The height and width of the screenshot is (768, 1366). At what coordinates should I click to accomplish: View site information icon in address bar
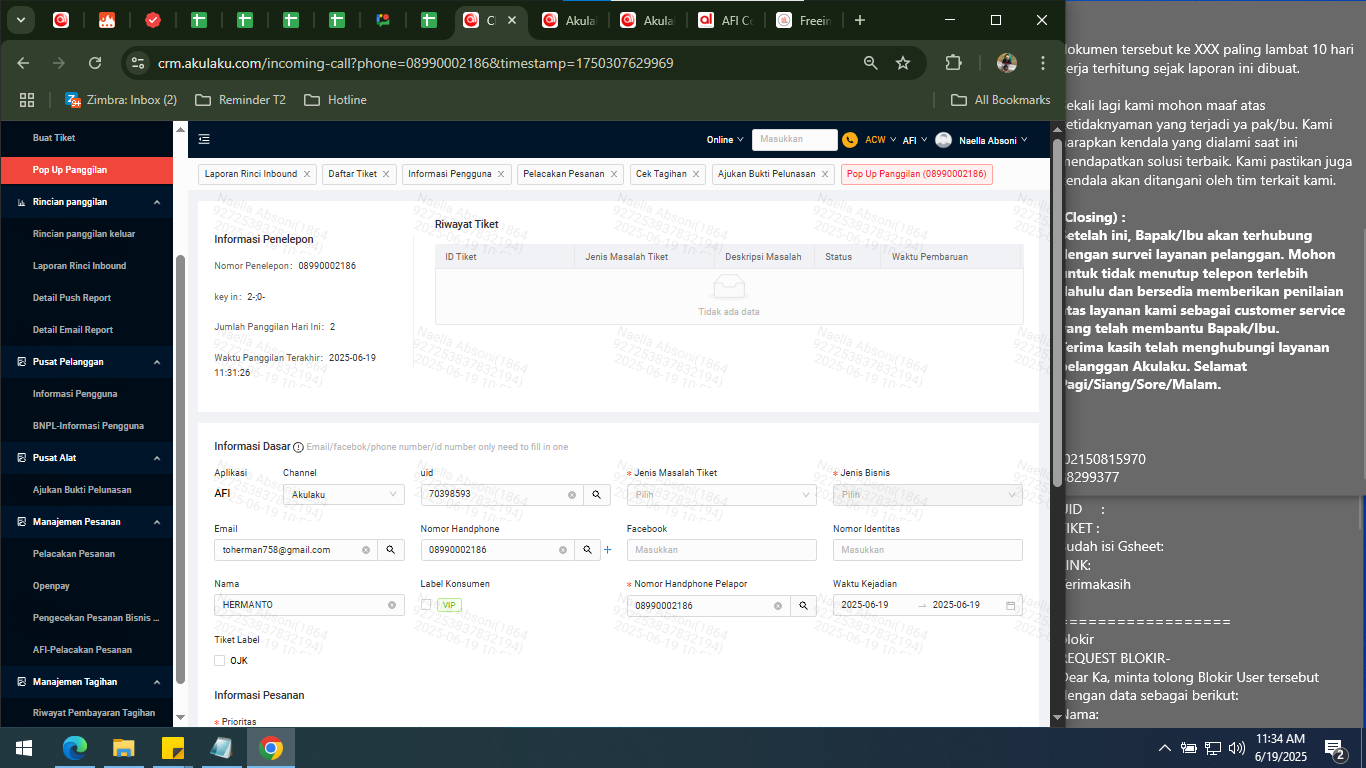point(138,63)
